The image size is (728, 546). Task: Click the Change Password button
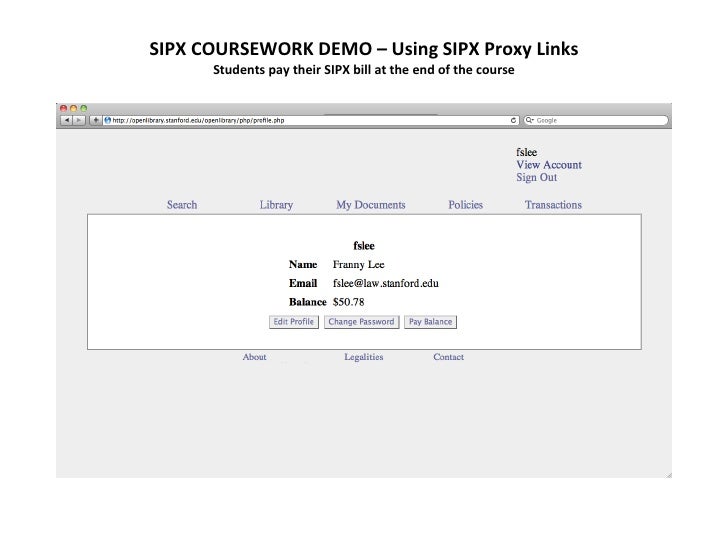pyautogui.click(x=361, y=322)
